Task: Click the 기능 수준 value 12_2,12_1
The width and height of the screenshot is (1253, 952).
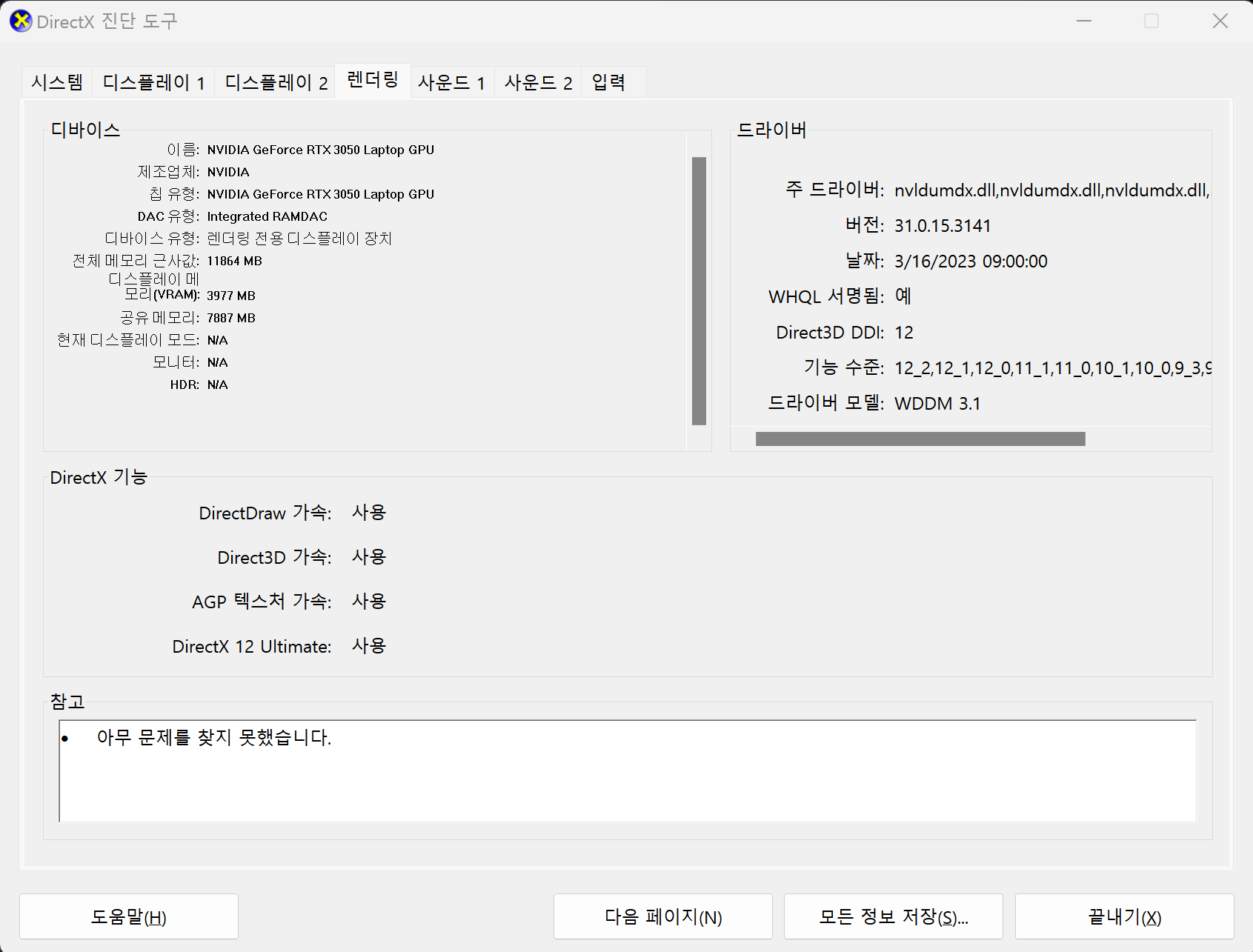Action: (x=1053, y=368)
